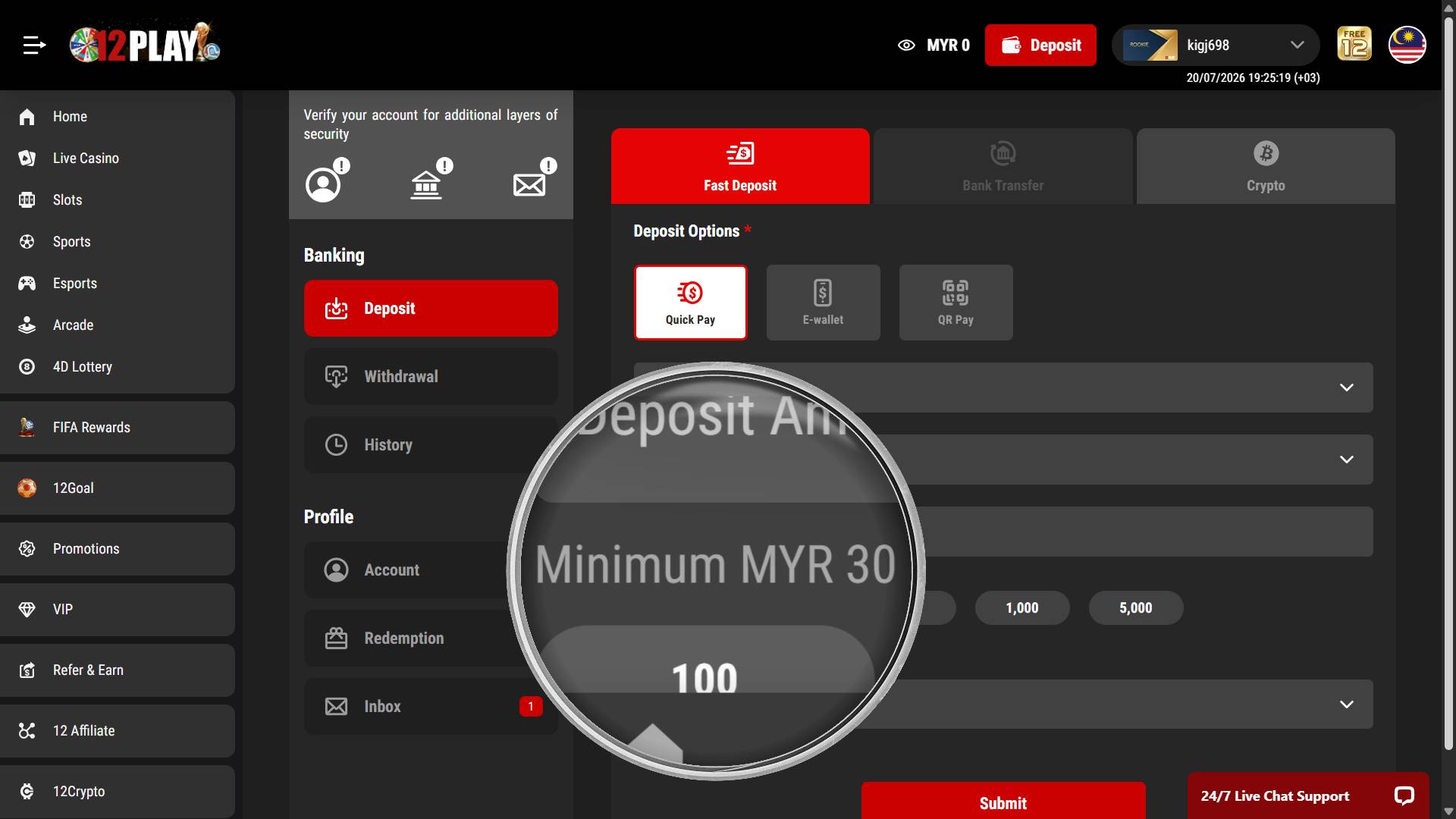Select Quick Pay deposit option

690,303
